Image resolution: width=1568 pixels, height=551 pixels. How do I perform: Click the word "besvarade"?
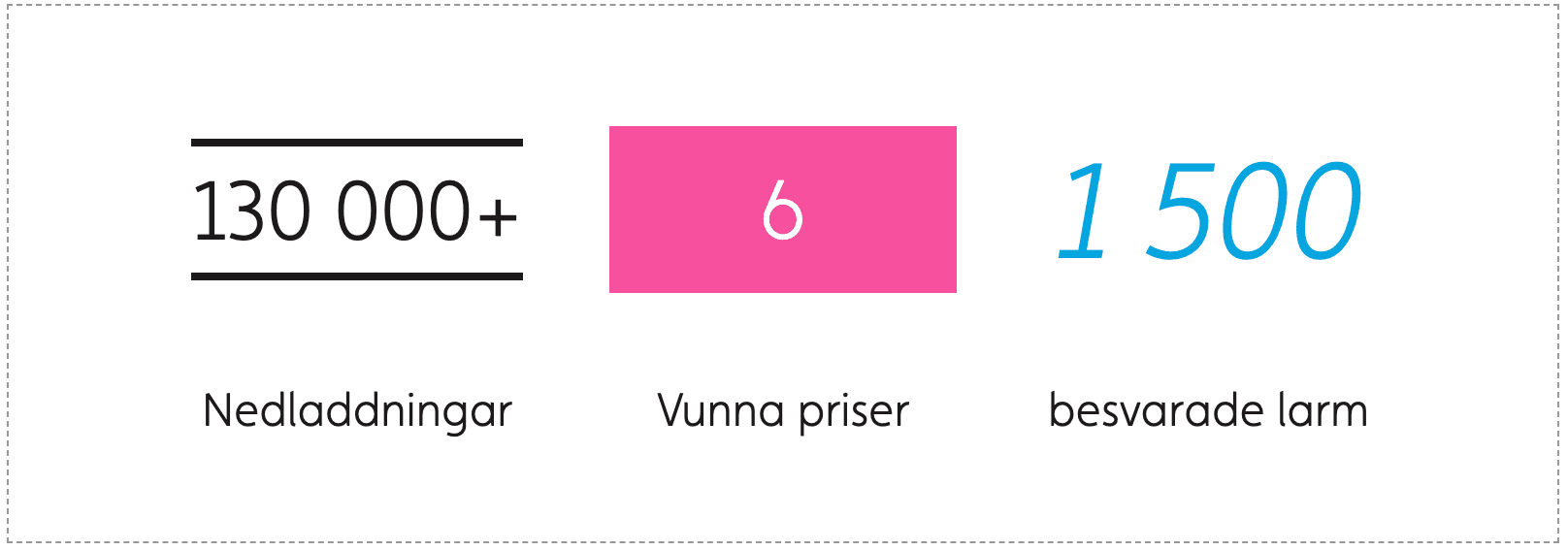point(1156,410)
